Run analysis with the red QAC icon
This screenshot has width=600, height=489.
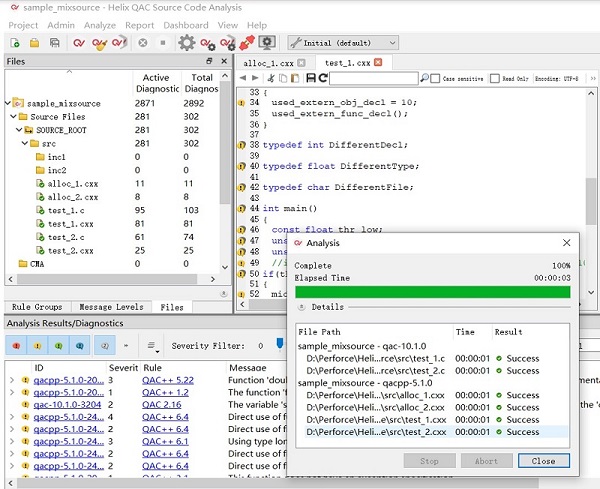pos(79,43)
